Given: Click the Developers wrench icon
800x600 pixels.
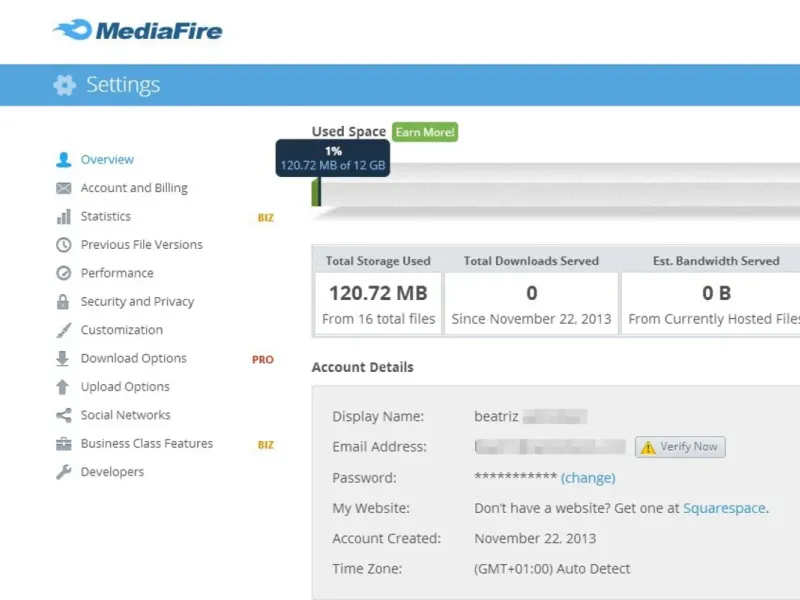Looking at the screenshot, I should tap(64, 472).
